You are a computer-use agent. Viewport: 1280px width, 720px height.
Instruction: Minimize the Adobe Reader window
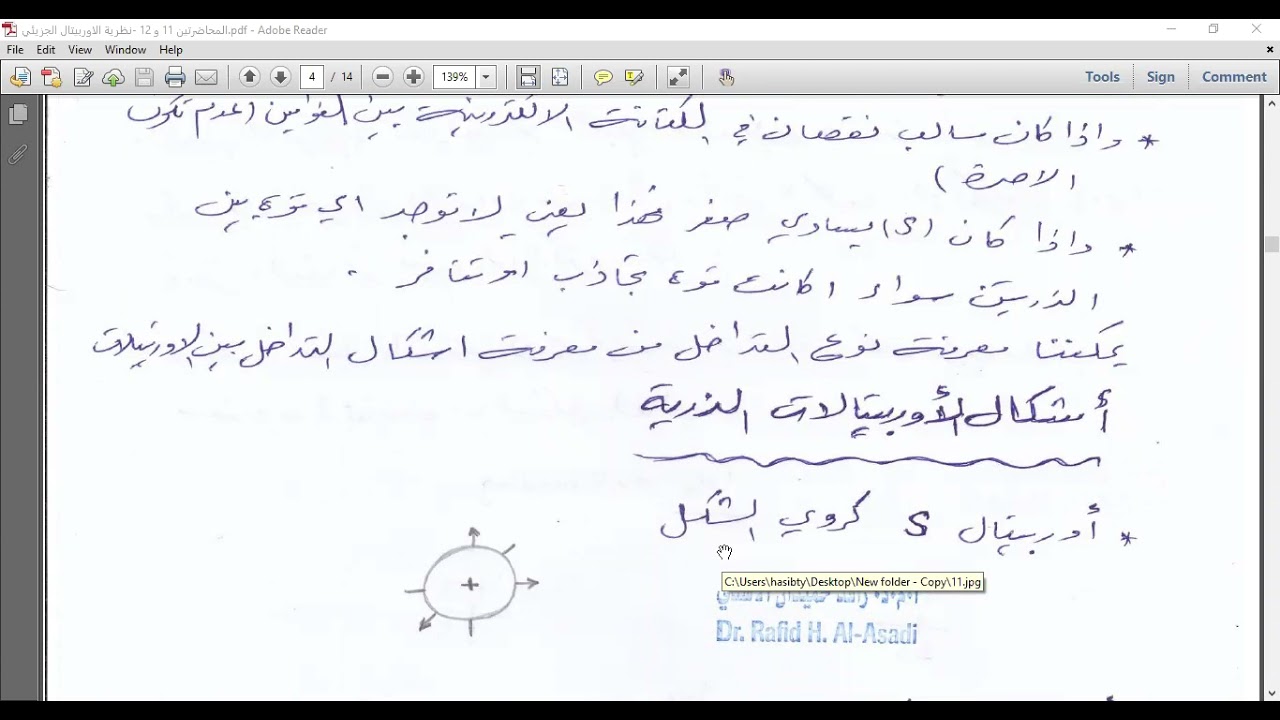[x=1171, y=29]
